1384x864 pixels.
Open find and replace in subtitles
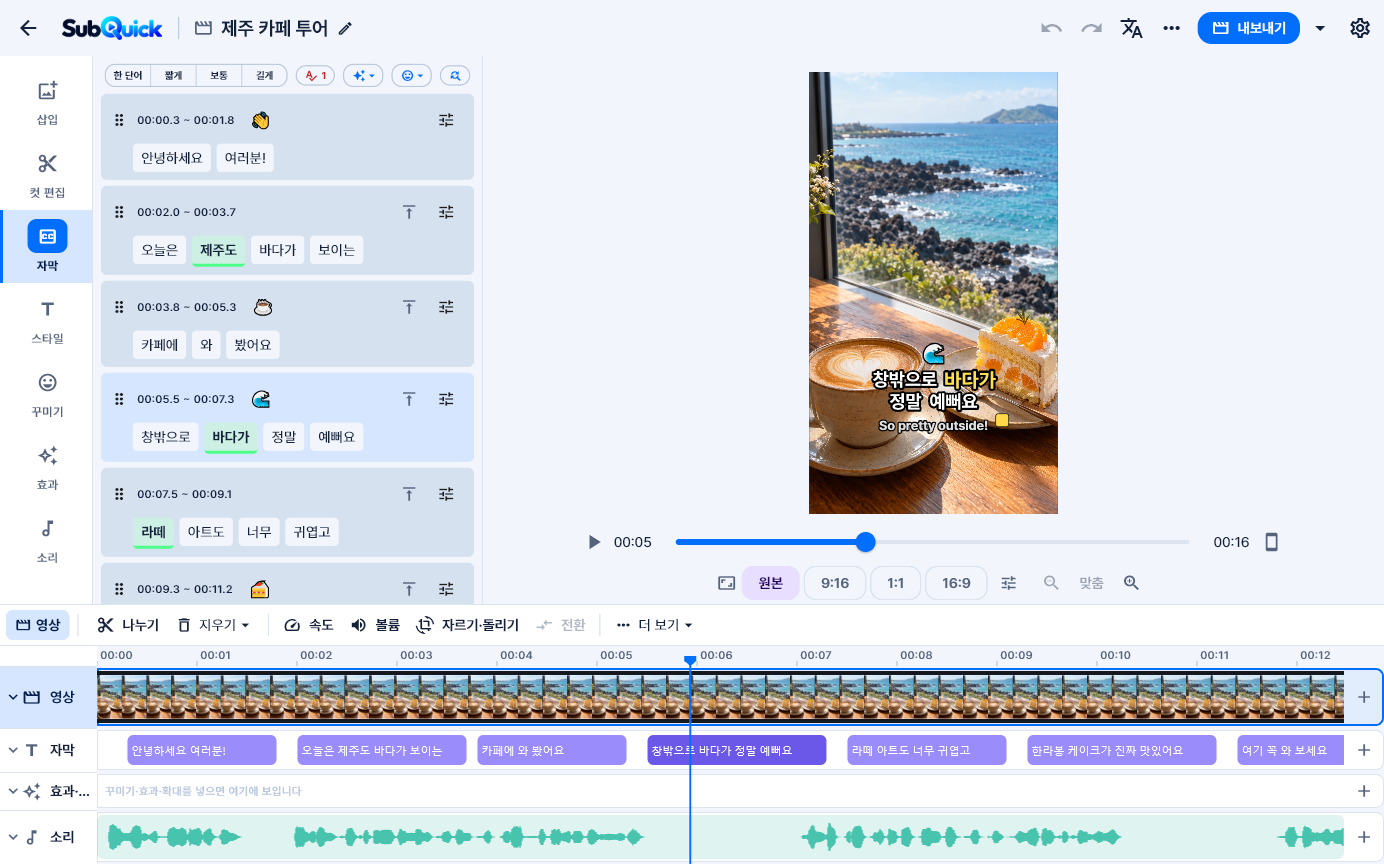[455, 75]
